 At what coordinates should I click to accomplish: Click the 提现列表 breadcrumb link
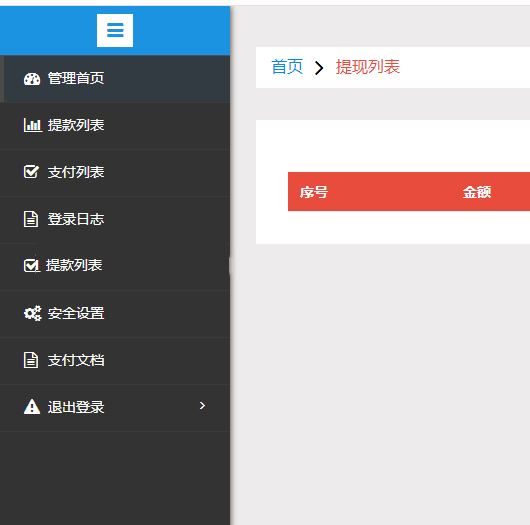(x=367, y=67)
